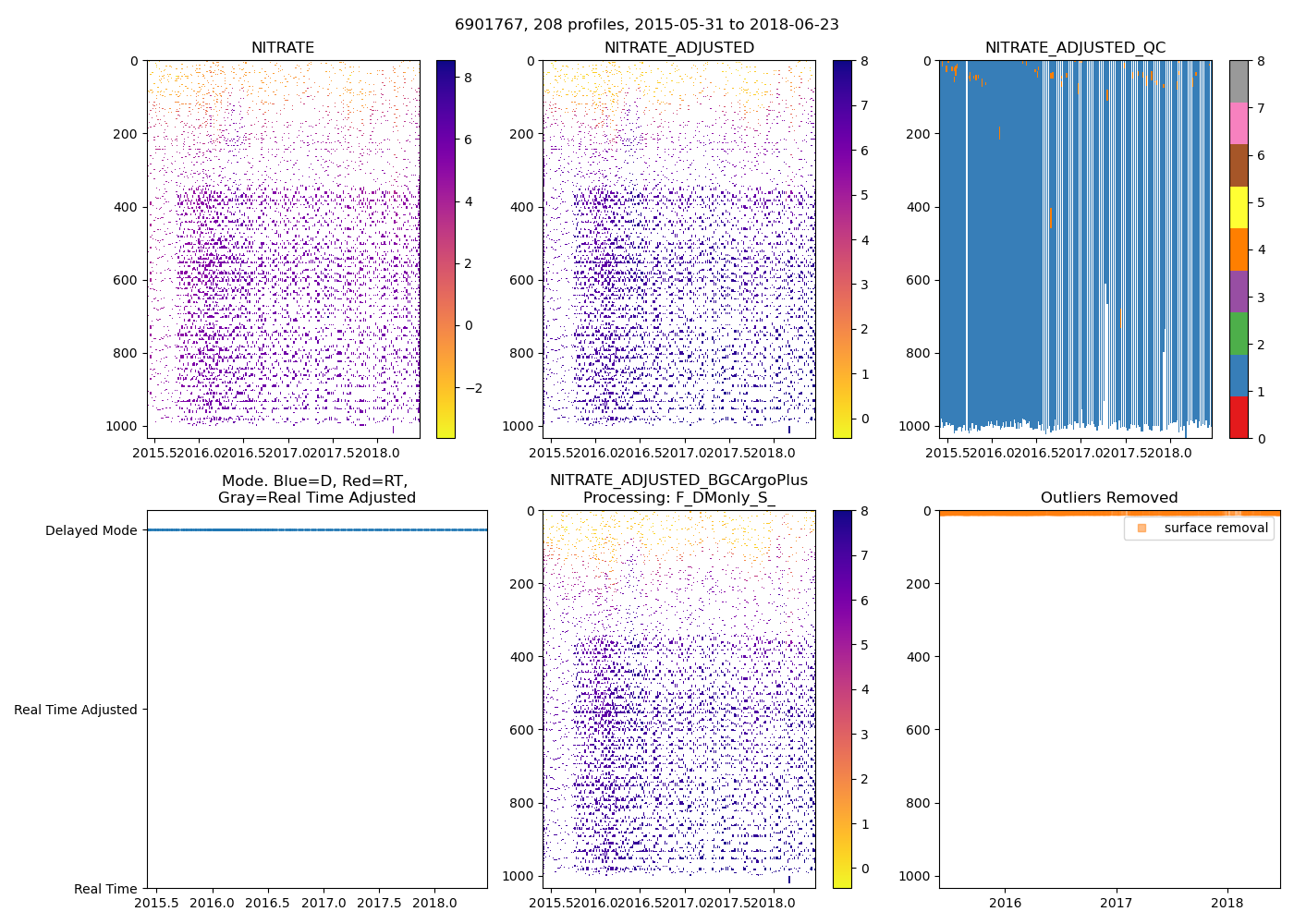Viewport: 1294px width, 924px height.
Task: Click the "surface removal" legend text
Action: click(1215, 528)
